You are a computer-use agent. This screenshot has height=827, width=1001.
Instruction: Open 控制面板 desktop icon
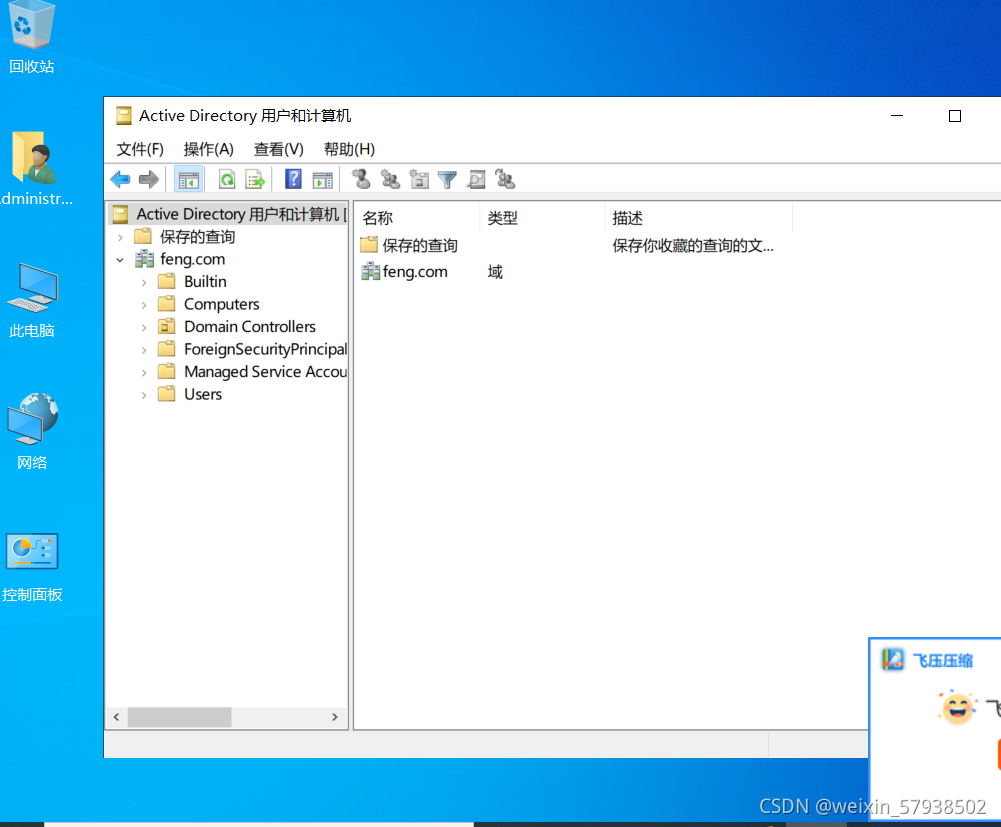click(32, 567)
